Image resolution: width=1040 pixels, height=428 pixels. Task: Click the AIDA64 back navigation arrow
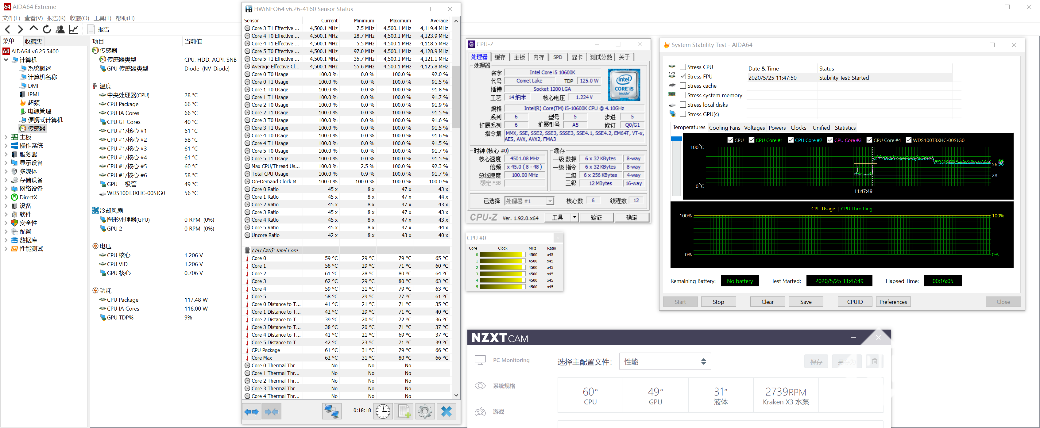pos(7,29)
